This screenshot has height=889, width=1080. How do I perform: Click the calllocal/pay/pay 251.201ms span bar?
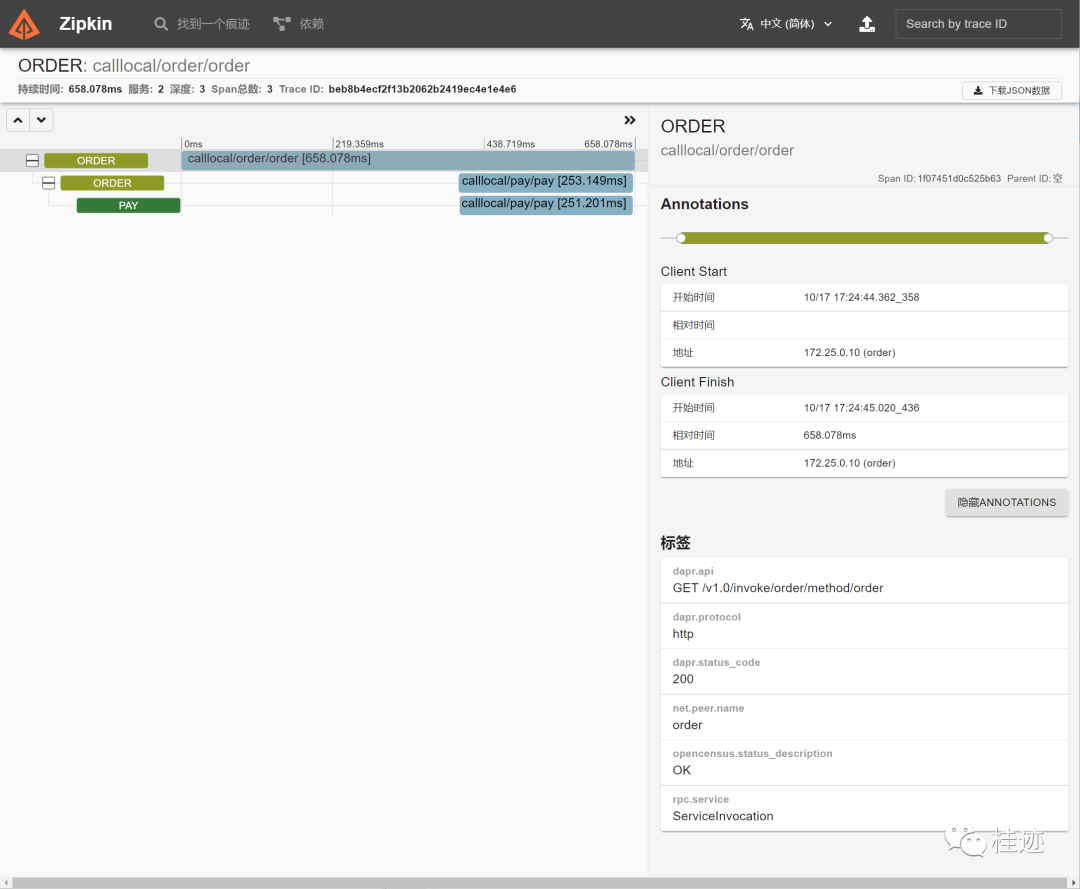(546, 205)
